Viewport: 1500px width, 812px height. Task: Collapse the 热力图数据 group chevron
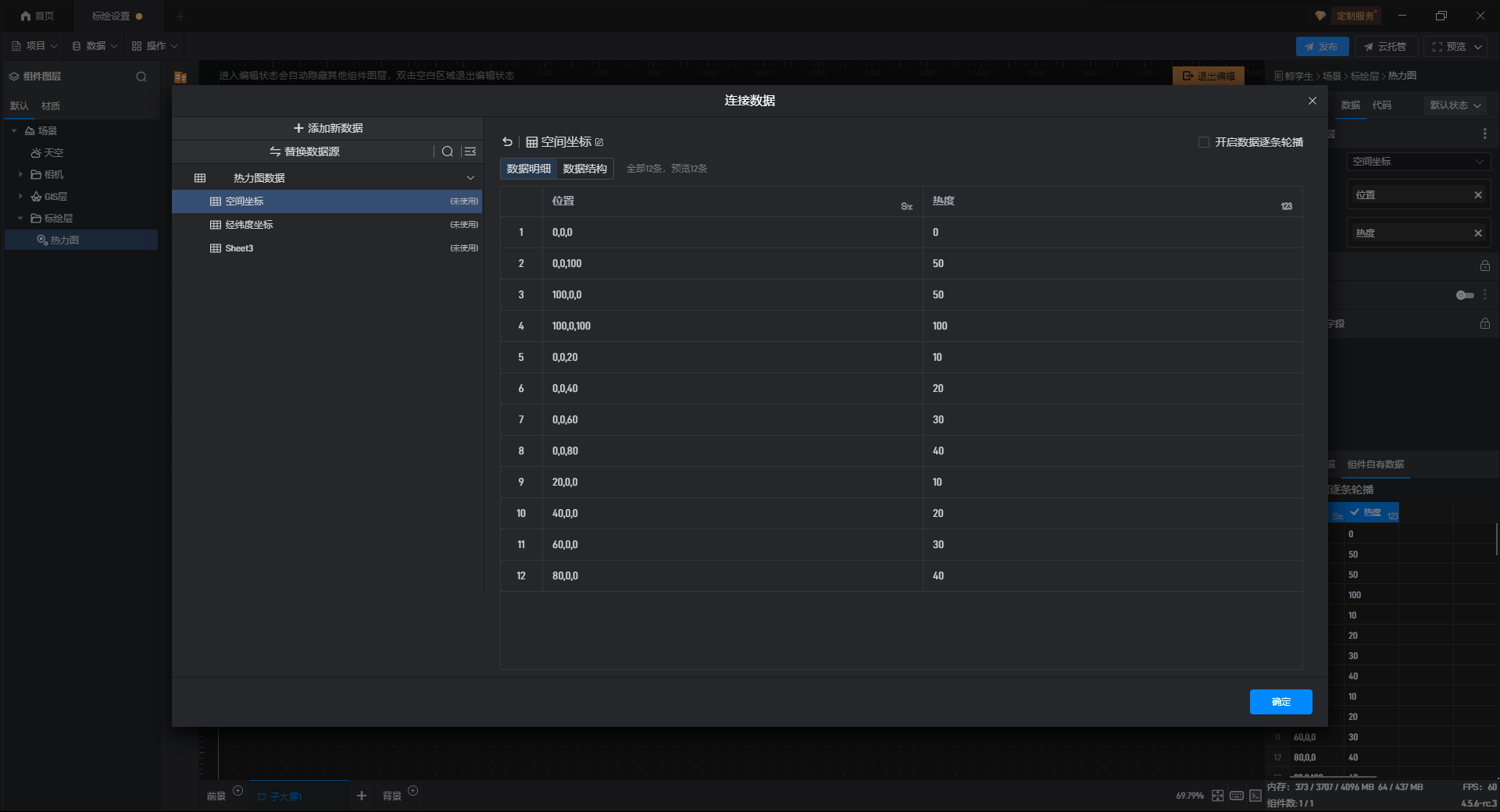click(x=470, y=178)
